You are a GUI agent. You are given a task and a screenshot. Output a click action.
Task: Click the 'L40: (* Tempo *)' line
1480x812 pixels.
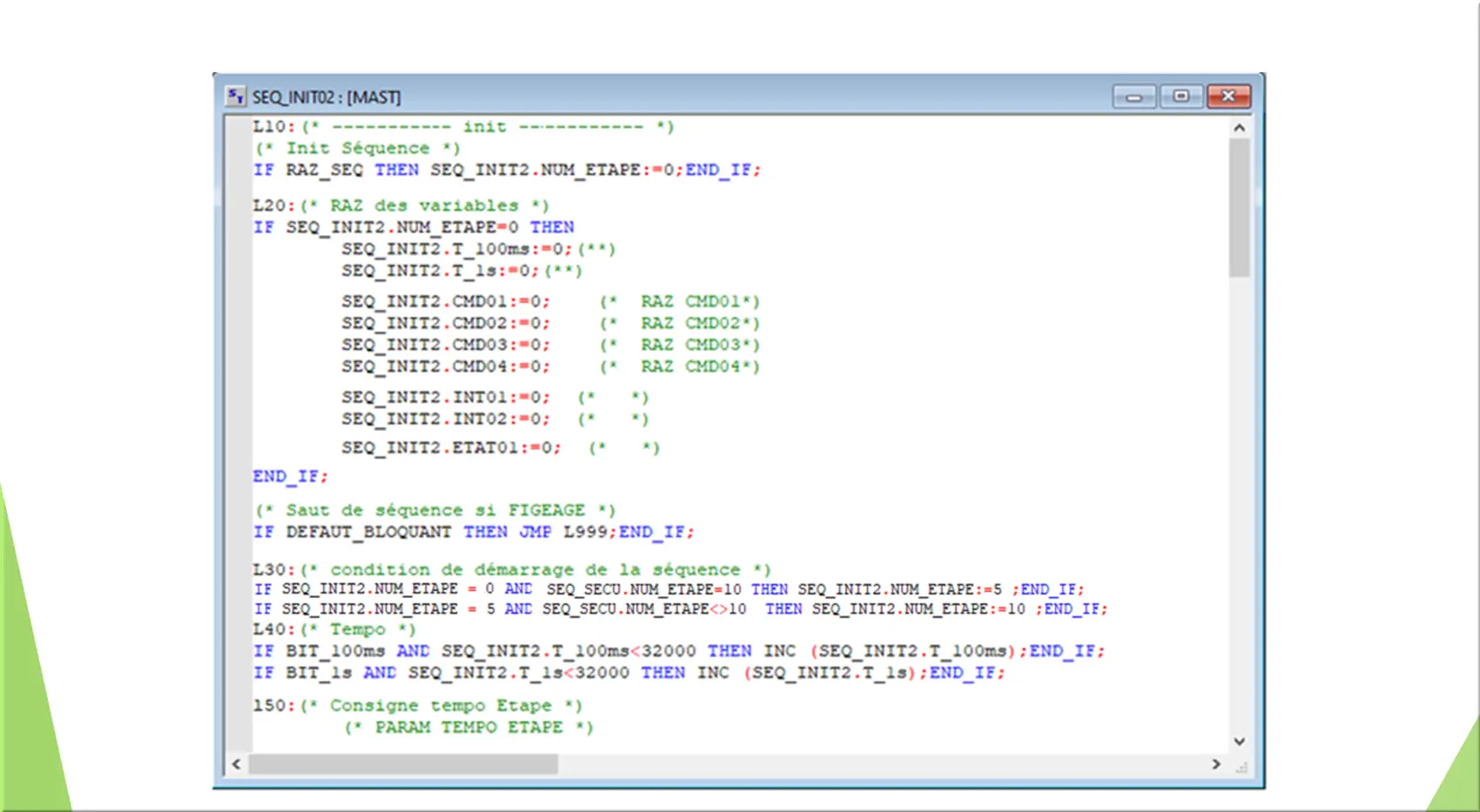[334, 629]
